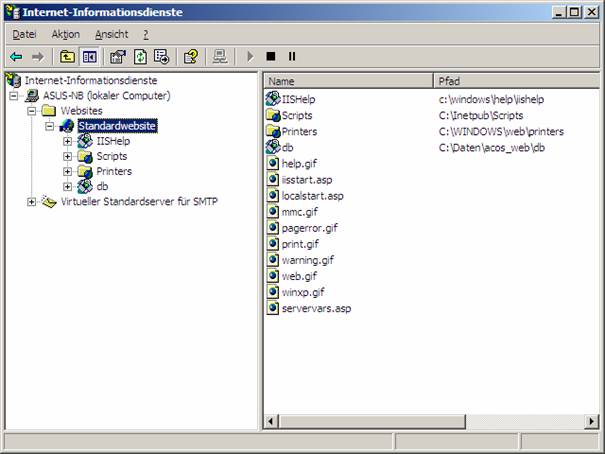
Task: Click the SMTP server envelope icon
Action: point(49,201)
